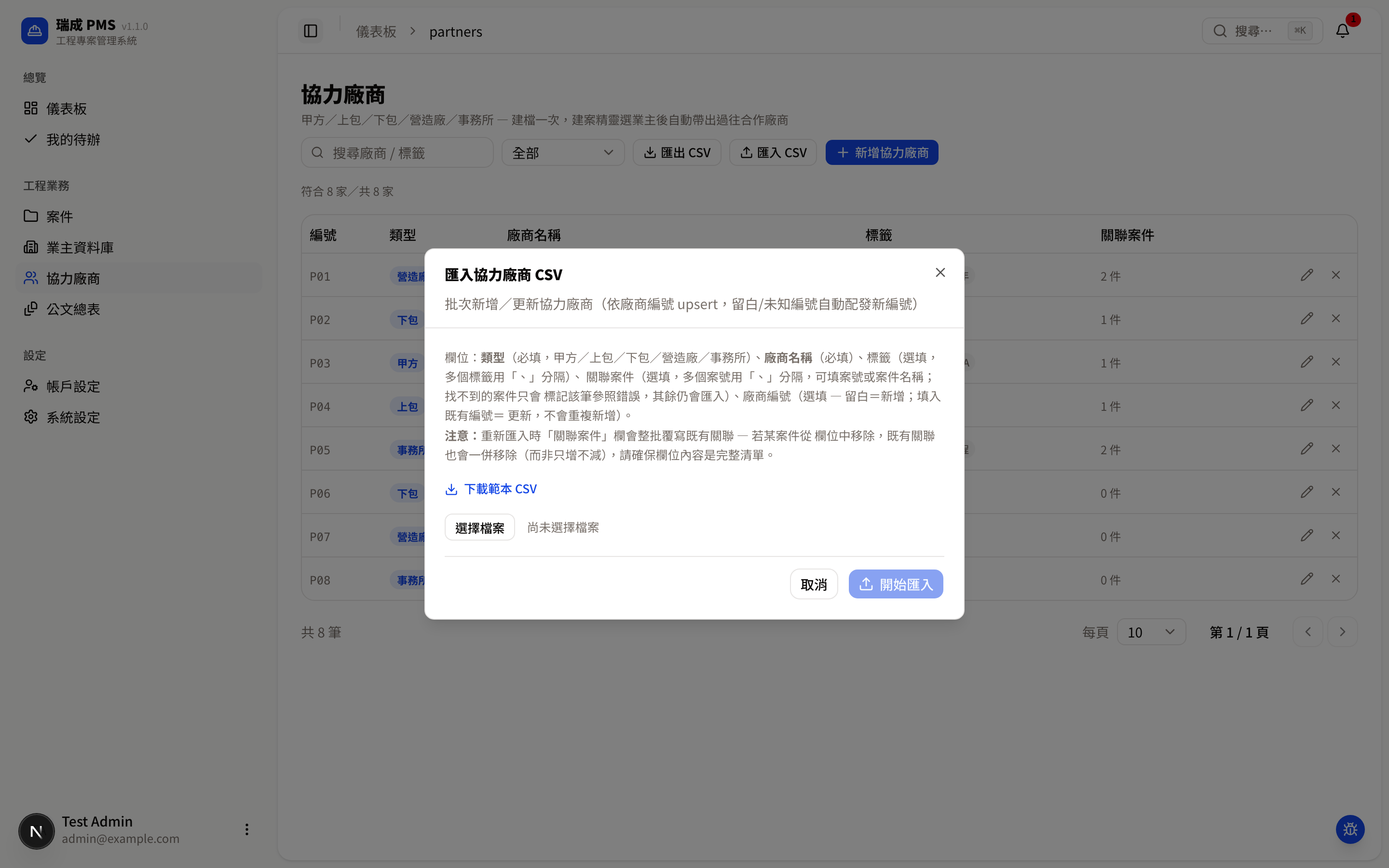Edit row P02 pencil icon
Screen dimensions: 1389x868
point(1307,319)
